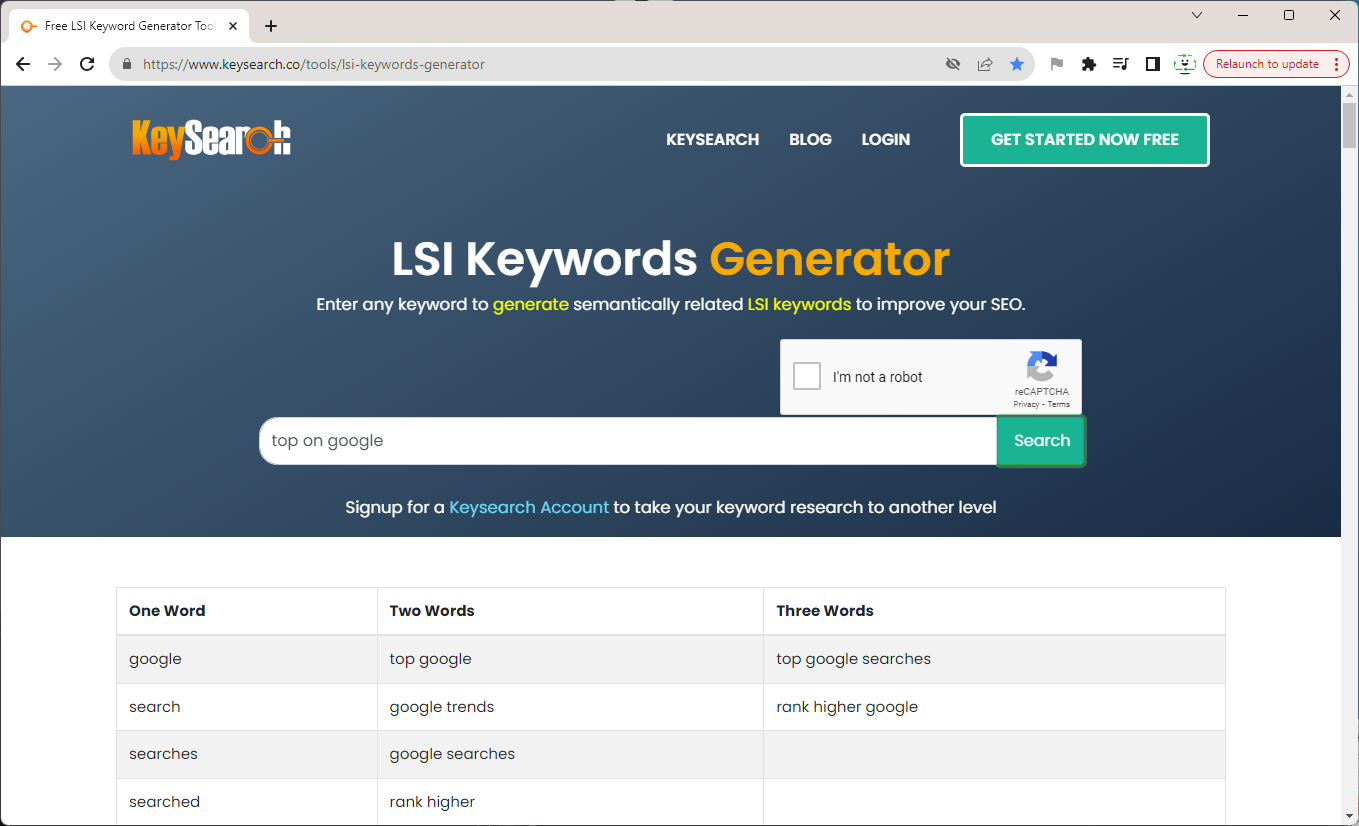Select the 'searched' table cell
1359x826 pixels.
[x=247, y=802]
